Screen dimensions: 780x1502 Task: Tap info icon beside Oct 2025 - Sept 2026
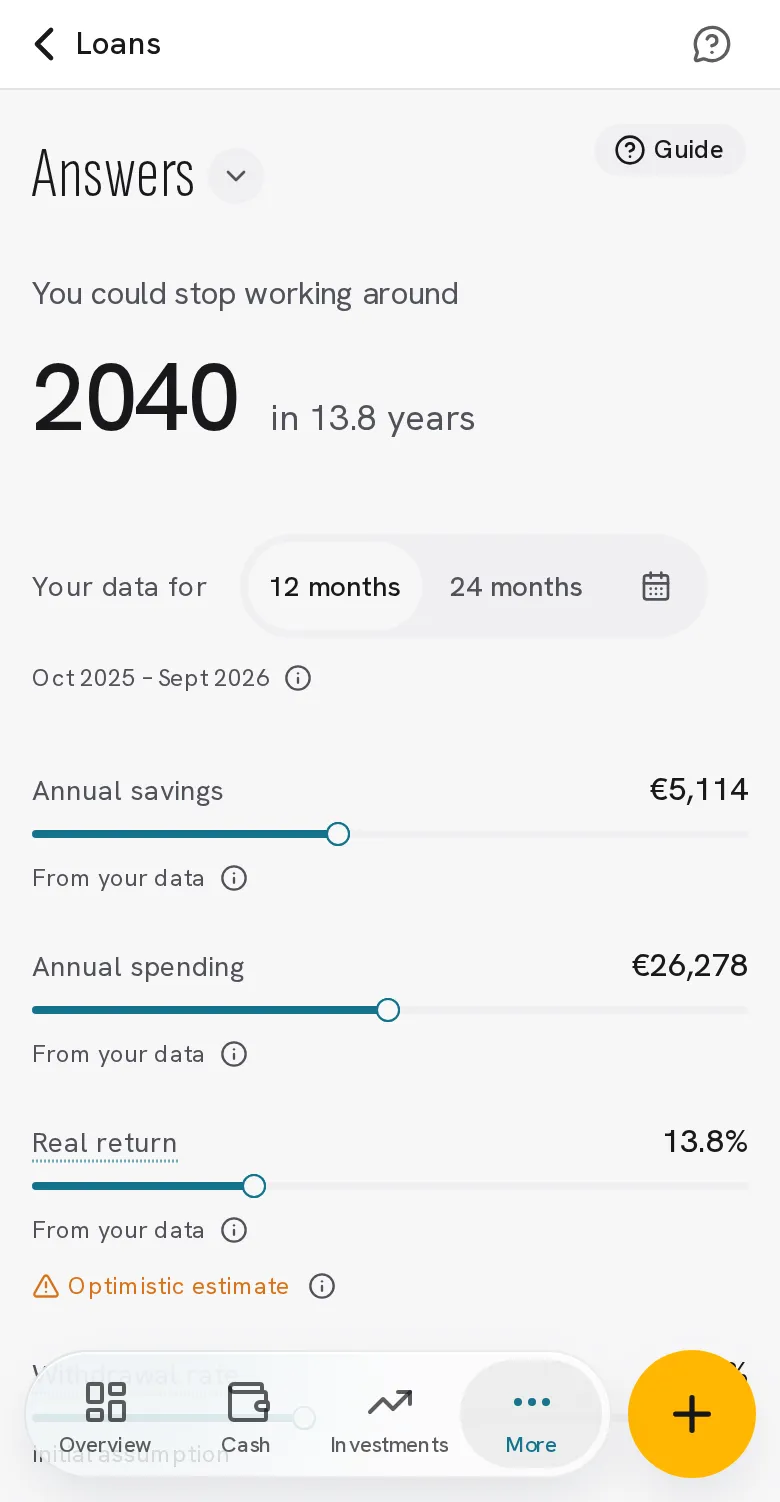coord(298,678)
